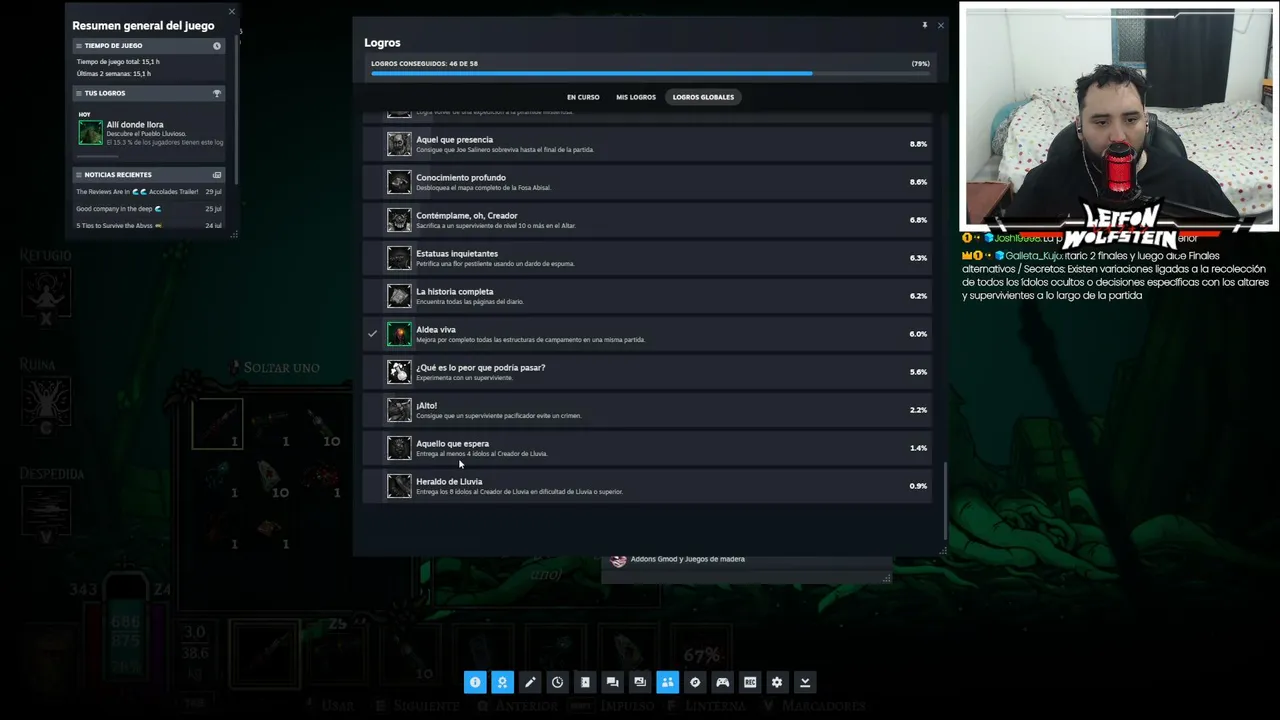Click the Heraldo de Lluvia achievement icon

[399, 486]
